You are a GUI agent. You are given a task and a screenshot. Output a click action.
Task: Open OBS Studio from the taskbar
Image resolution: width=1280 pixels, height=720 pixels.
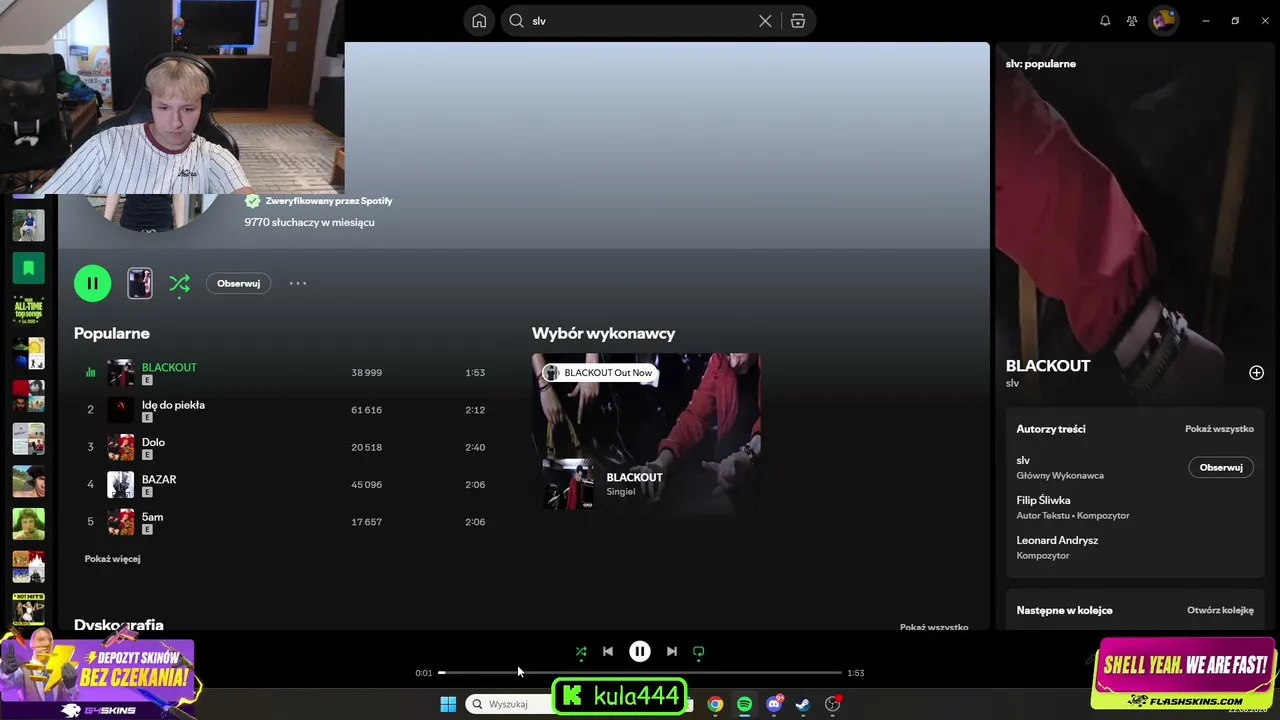tap(832, 704)
